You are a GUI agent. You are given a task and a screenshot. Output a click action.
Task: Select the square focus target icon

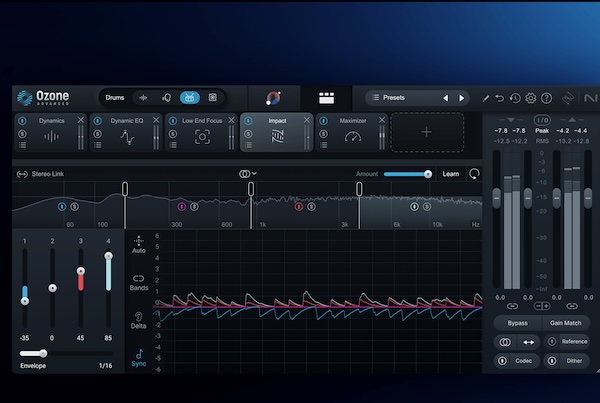(x=212, y=98)
